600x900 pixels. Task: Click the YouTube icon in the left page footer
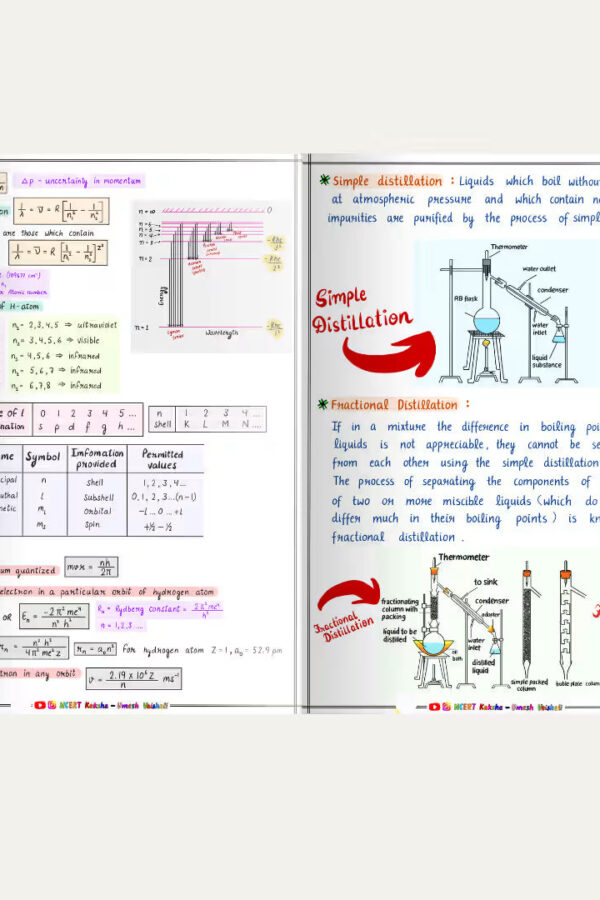[39, 705]
